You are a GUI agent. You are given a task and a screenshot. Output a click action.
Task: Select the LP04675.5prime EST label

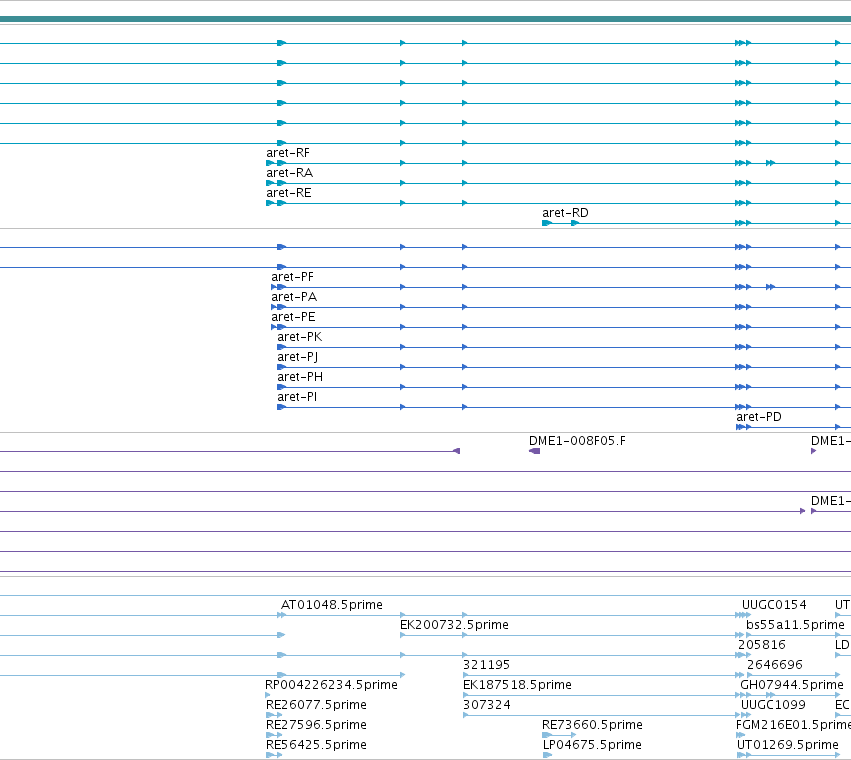(x=592, y=745)
